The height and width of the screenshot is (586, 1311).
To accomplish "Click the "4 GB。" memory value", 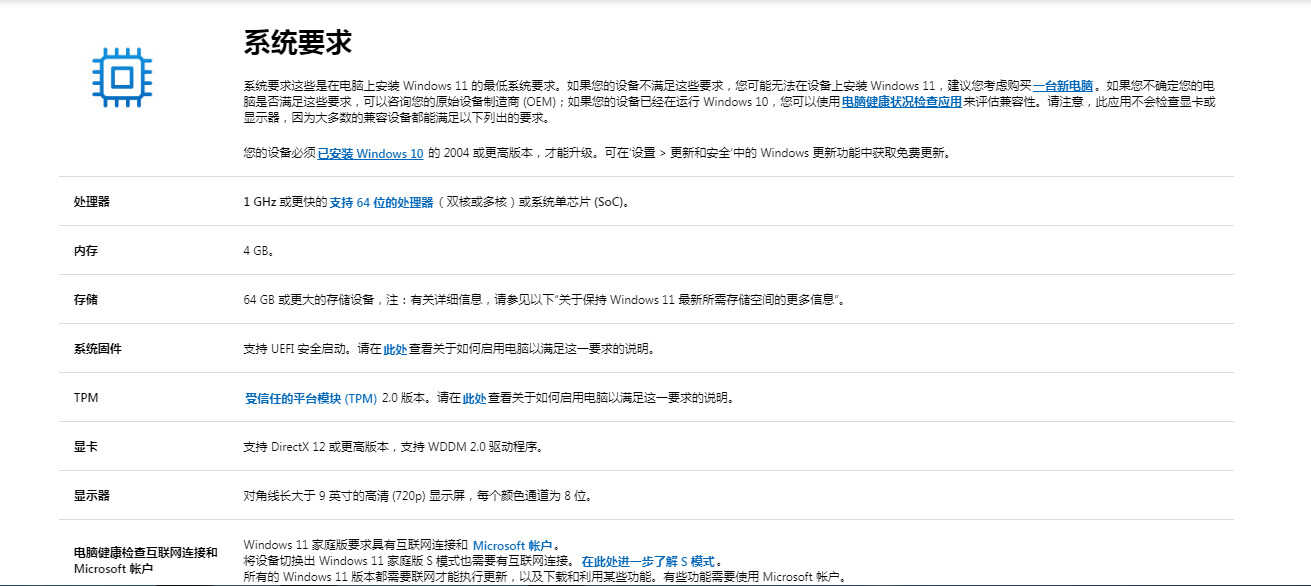I will point(259,251).
